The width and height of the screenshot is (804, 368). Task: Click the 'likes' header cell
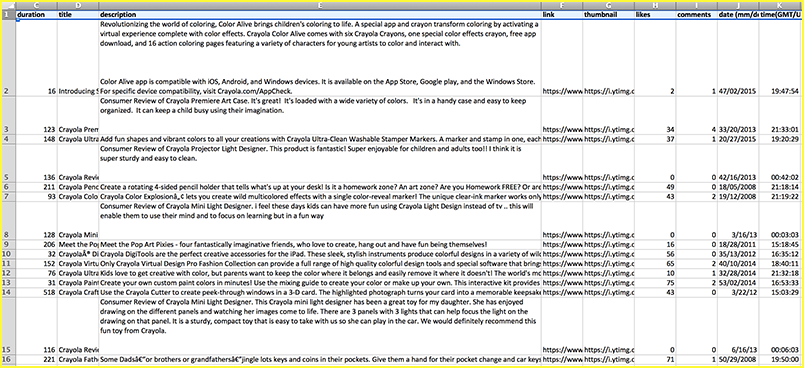655,15
